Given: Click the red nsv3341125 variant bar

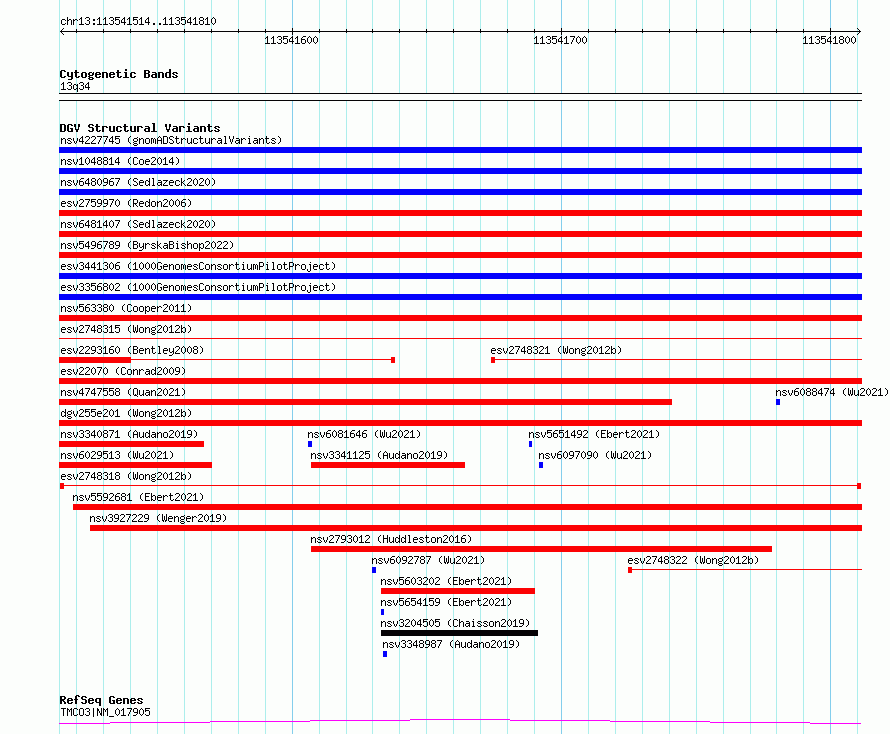Looking at the screenshot, I should tap(388, 465).
